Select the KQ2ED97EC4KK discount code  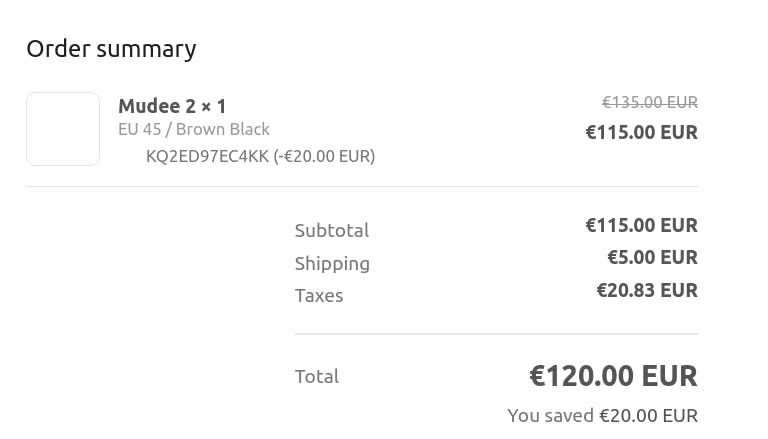point(207,156)
